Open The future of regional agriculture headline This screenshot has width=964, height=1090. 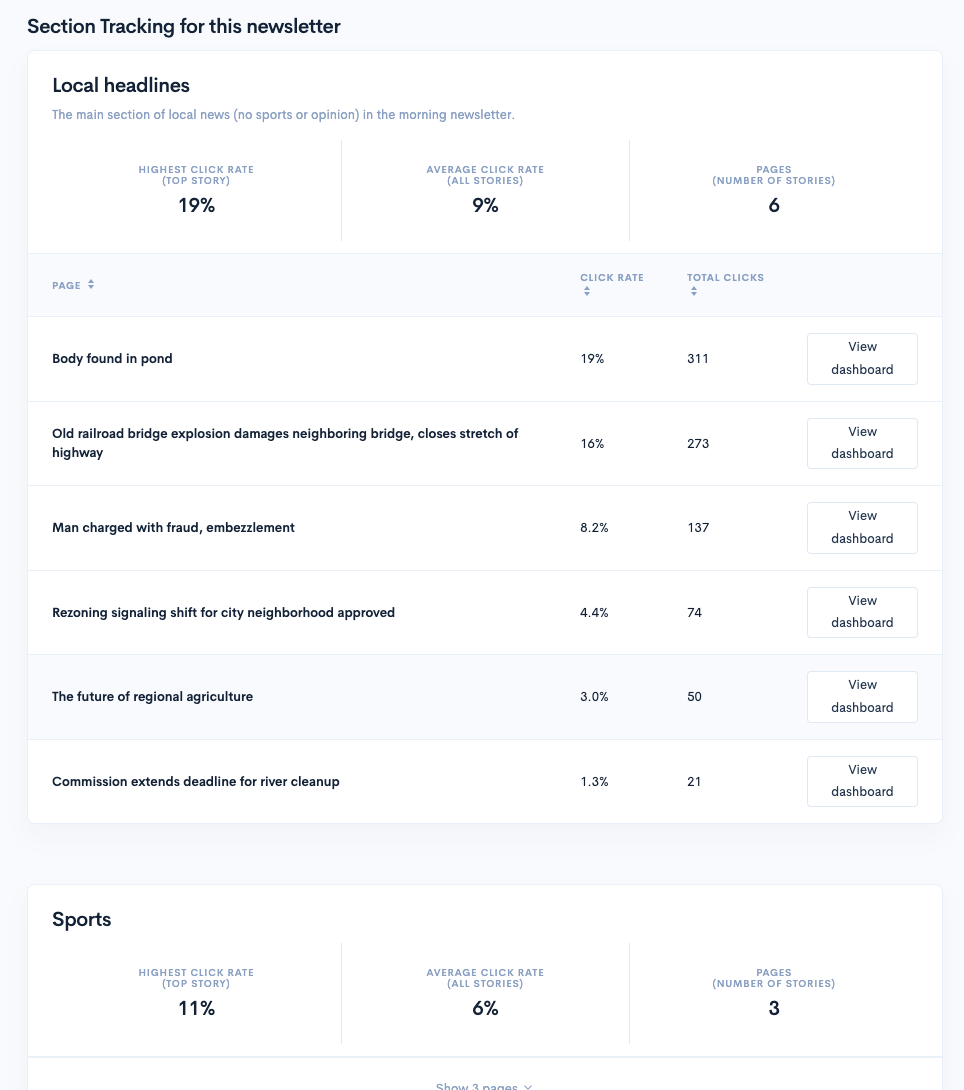[x=152, y=696]
